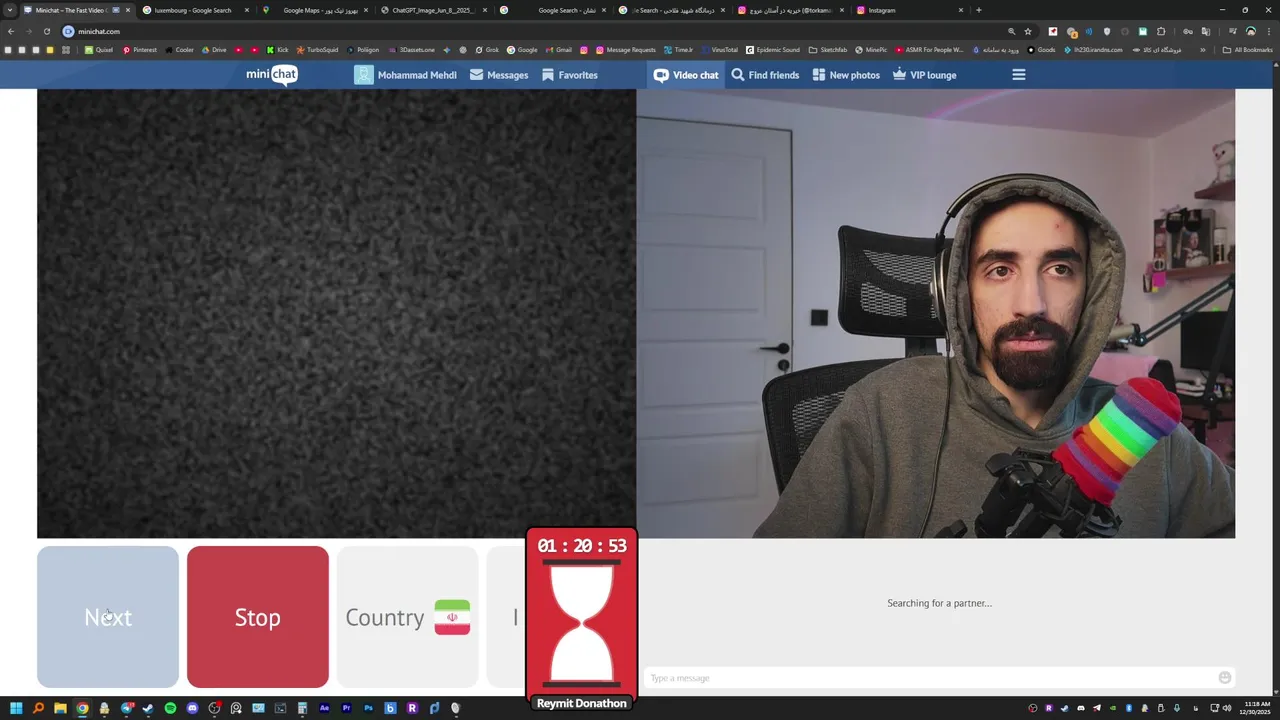The width and height of the screenshot is (1280, 720).
Task: Open Steam from taskbar
Action: pos(148,709)
